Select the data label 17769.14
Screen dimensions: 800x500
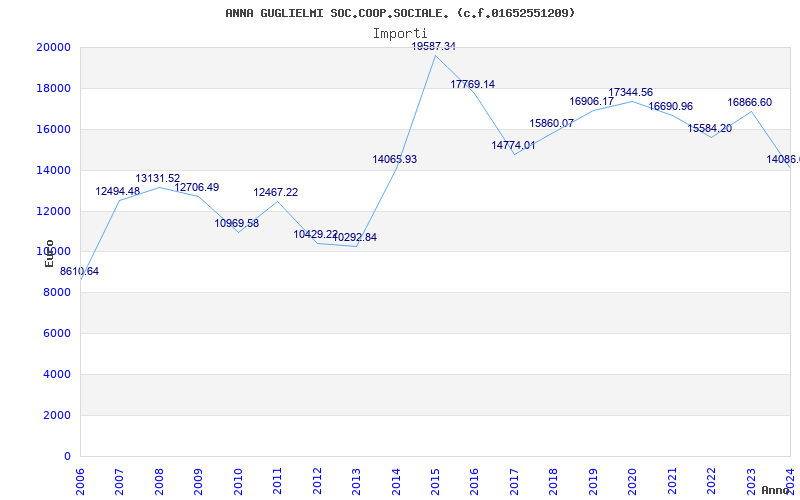coord(472,84)
